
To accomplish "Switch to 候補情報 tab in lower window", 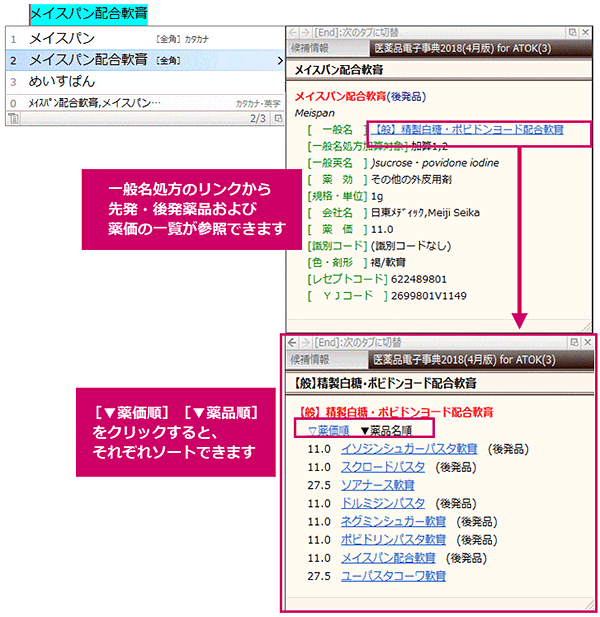I will click(x=327, y=360).
